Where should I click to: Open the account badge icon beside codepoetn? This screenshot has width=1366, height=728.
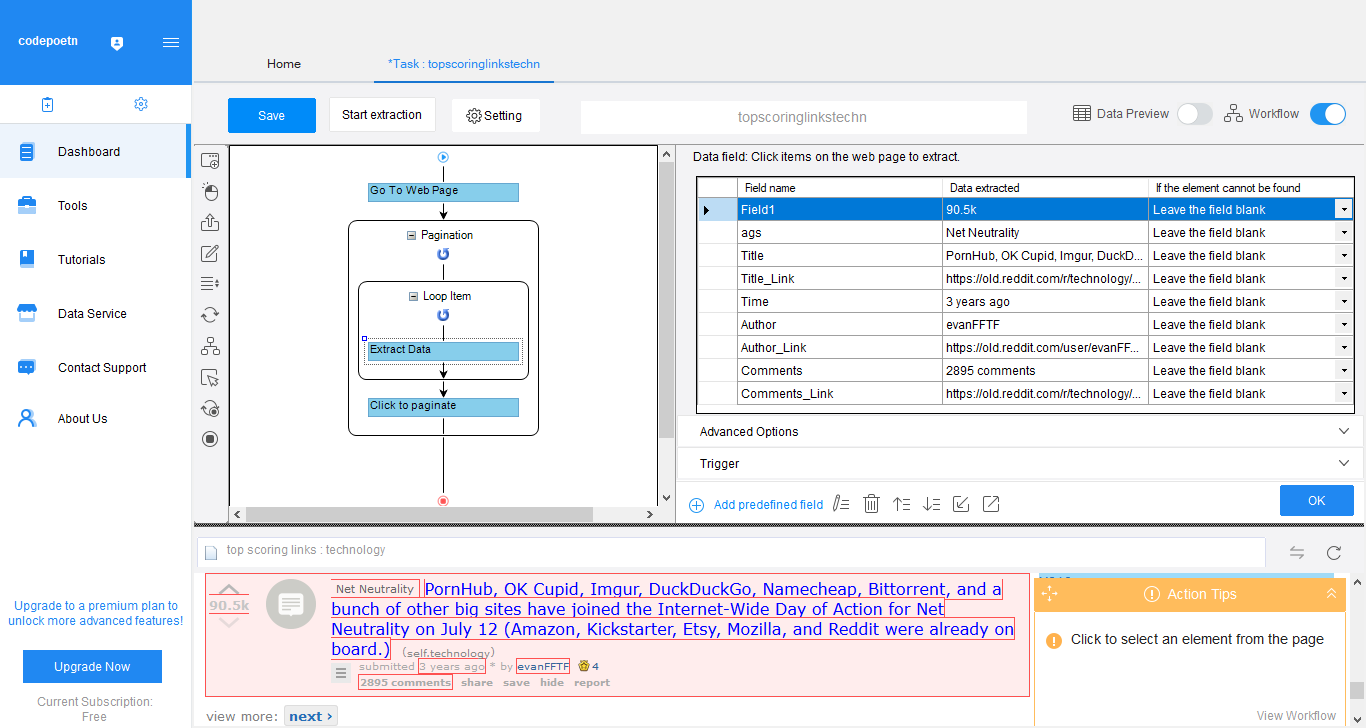coord(117,43)
